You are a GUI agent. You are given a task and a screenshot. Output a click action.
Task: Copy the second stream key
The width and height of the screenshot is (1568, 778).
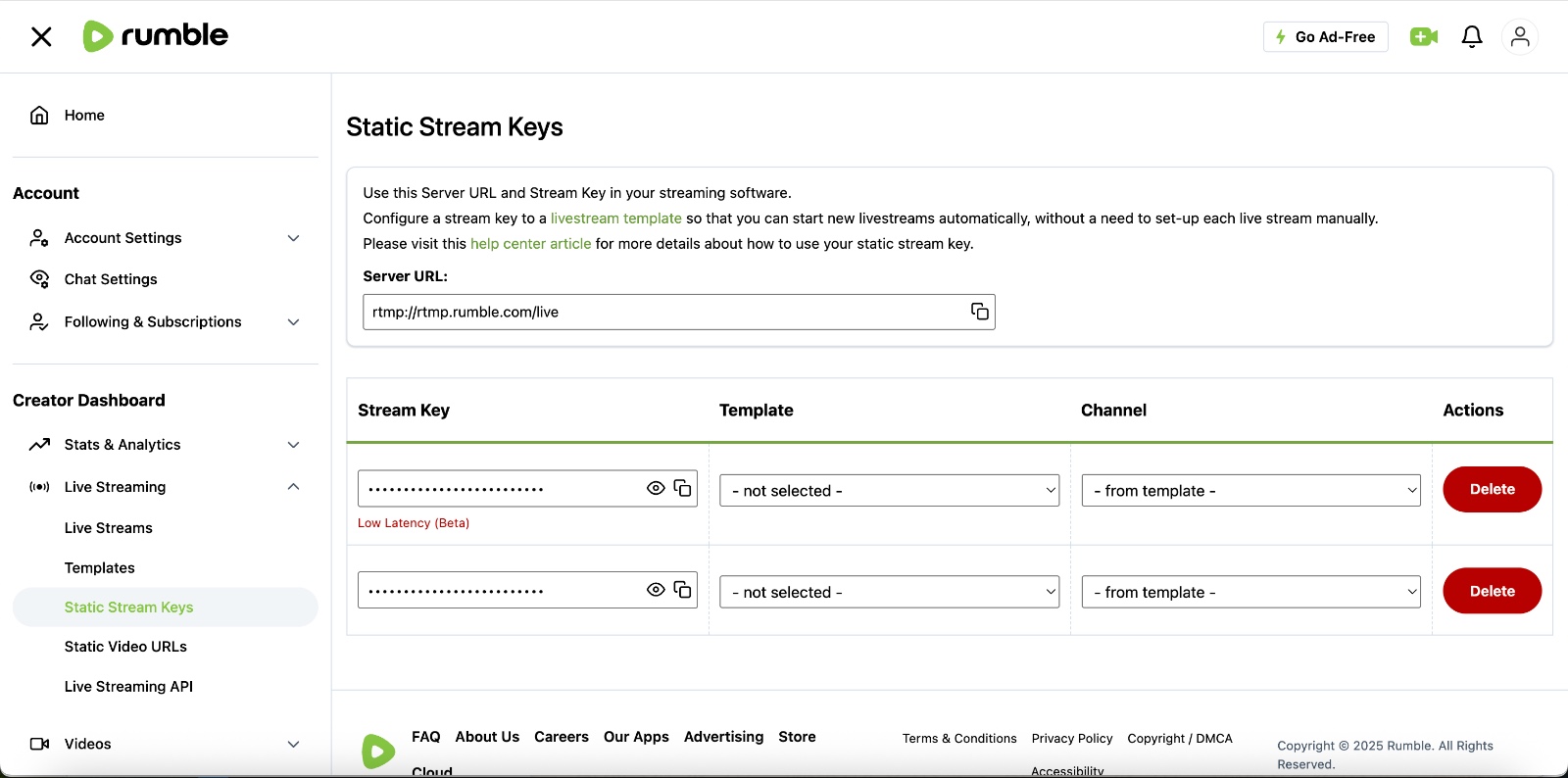pyautogui.click(x=683, y=590)
